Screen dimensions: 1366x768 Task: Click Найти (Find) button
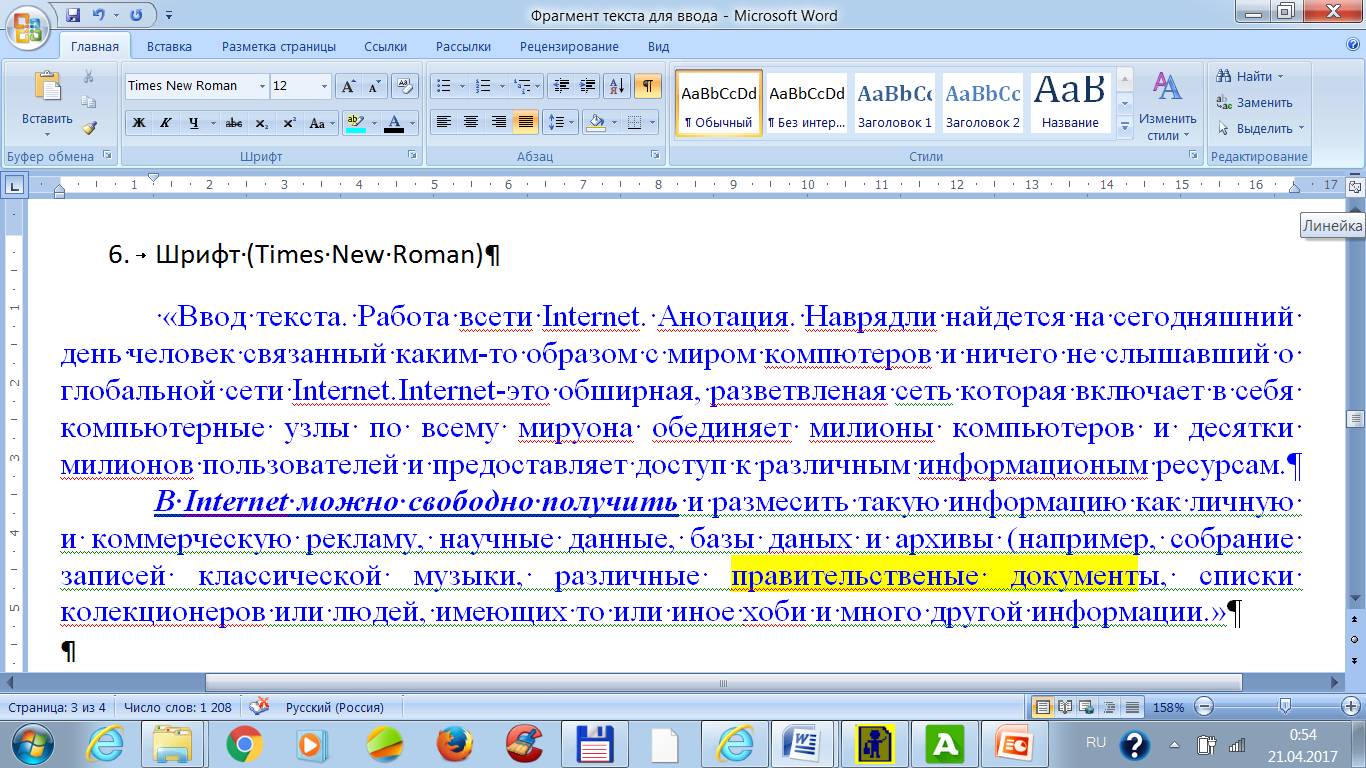pyautogui.click(x=1249, y=76)
